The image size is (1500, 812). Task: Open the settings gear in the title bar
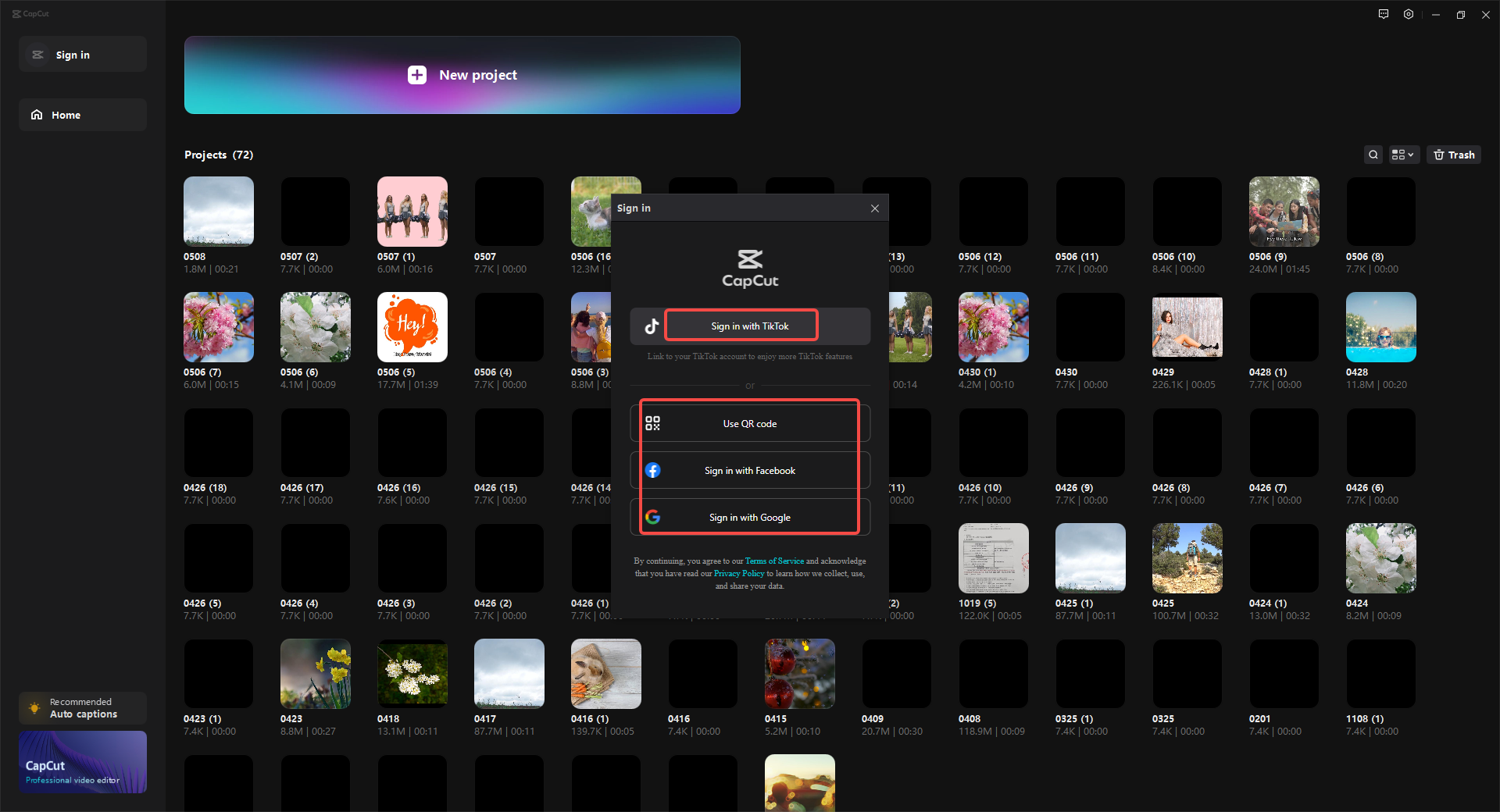point(1409,14)
